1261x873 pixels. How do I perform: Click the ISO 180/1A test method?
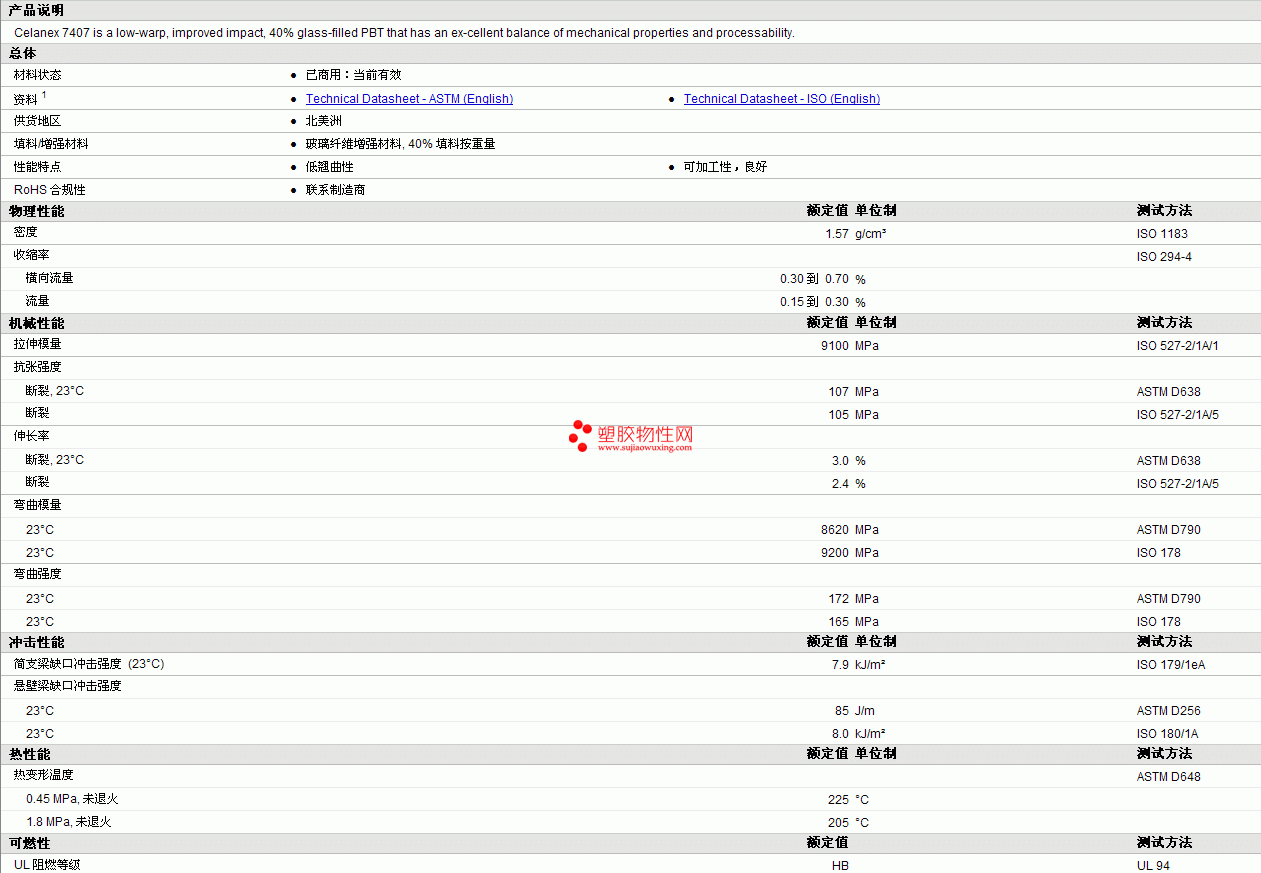coord(1167,734)
